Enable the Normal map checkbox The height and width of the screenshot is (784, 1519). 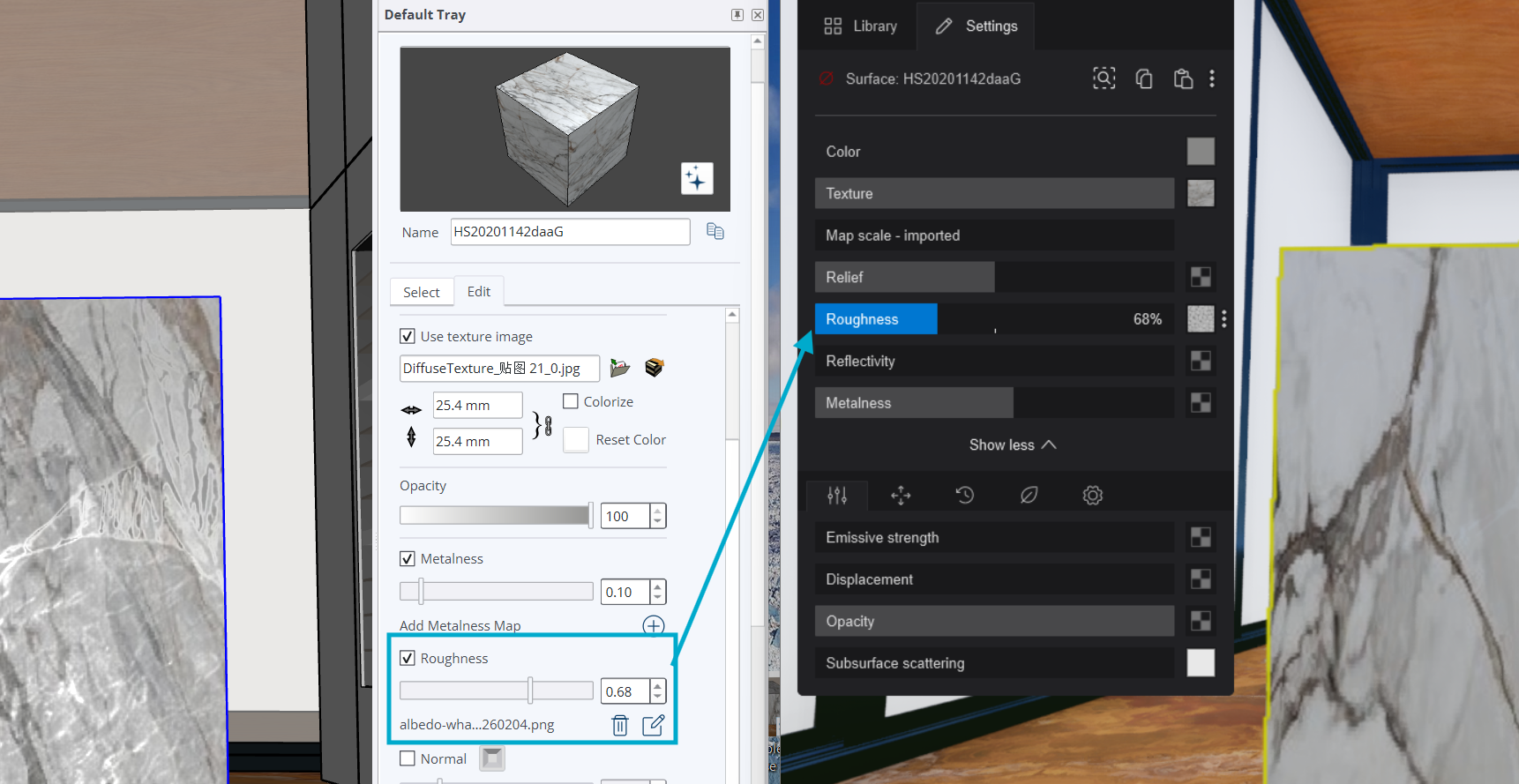pyautogui.click(x=408, y=758)
